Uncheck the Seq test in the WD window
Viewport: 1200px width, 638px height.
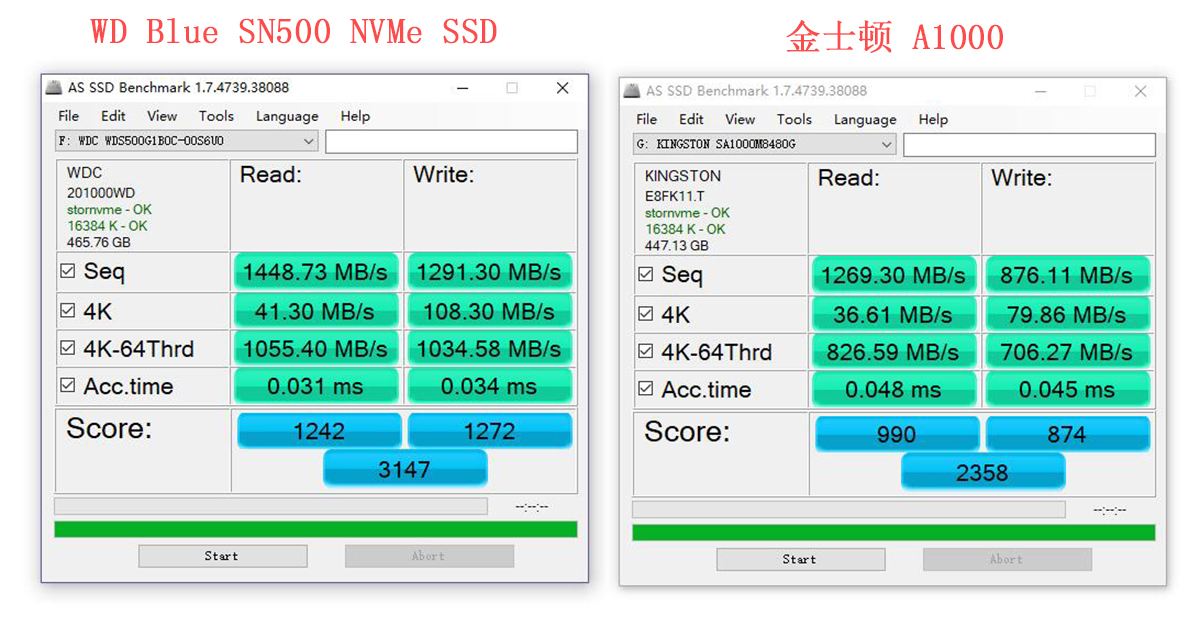(66, 271)
